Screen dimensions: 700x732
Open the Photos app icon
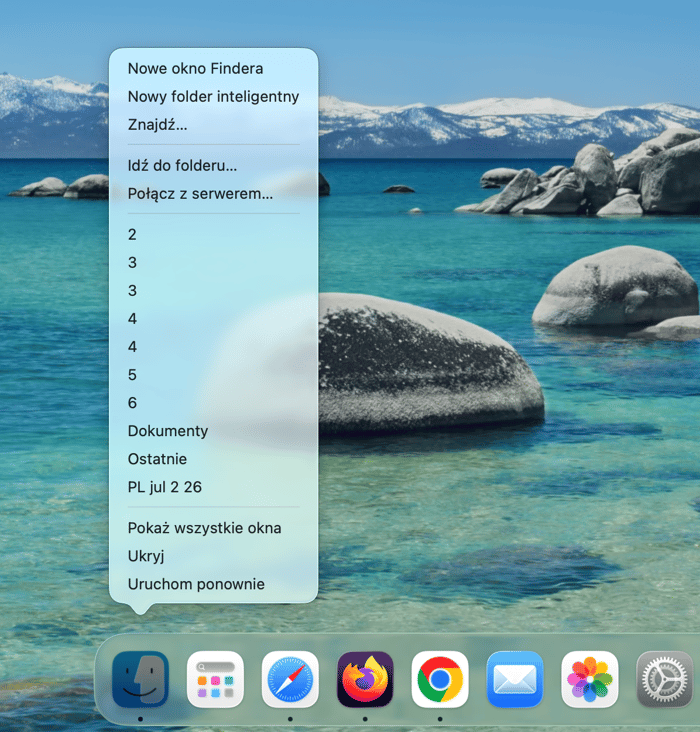[590, 679]
